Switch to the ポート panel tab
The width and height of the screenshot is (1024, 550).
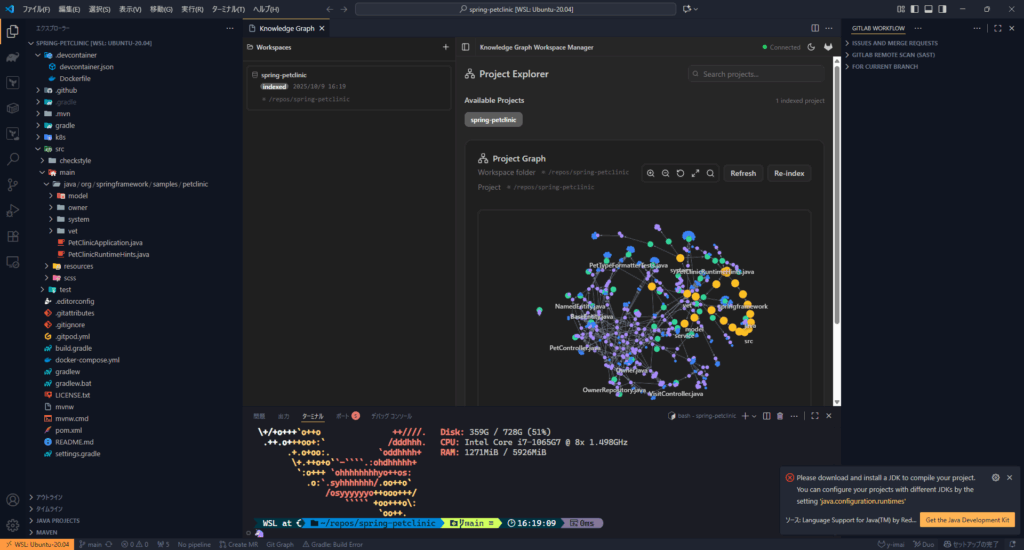(x=343, y=415)
